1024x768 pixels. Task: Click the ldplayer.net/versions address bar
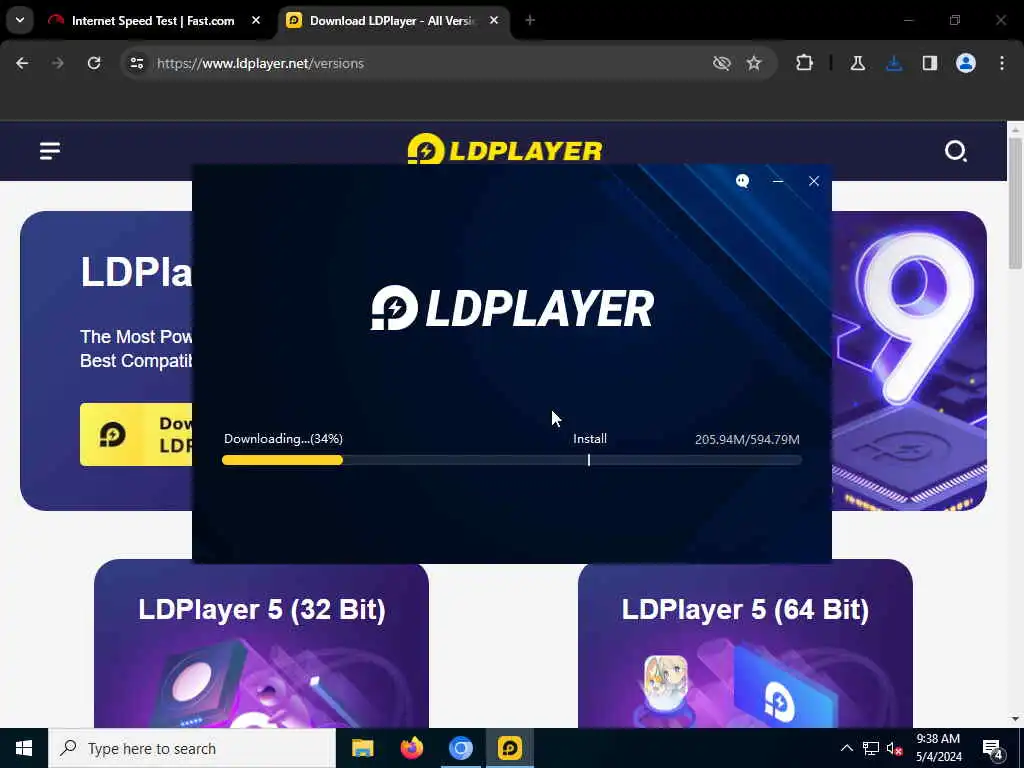418,63
